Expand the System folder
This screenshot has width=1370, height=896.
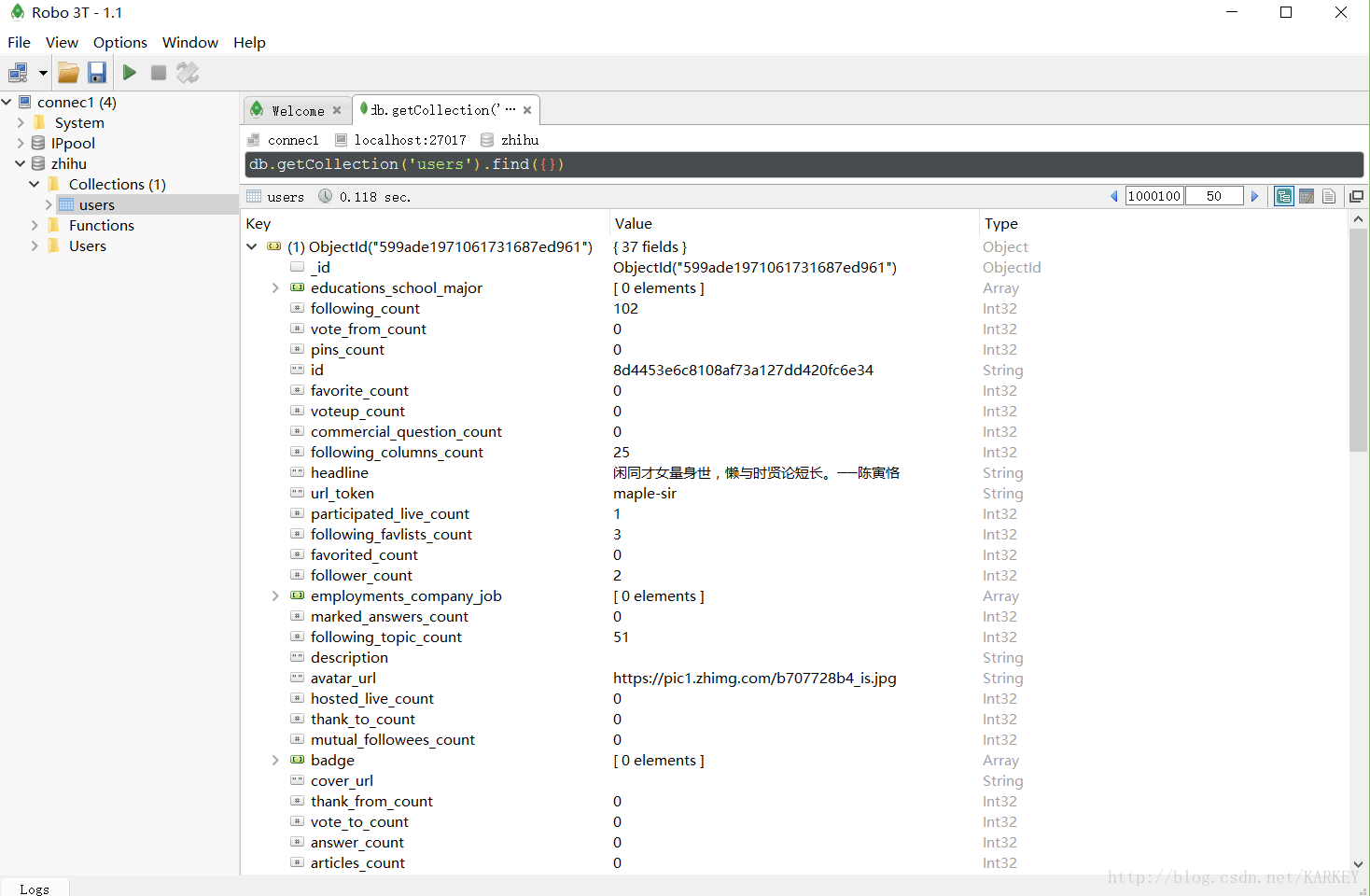click(21, 122)
